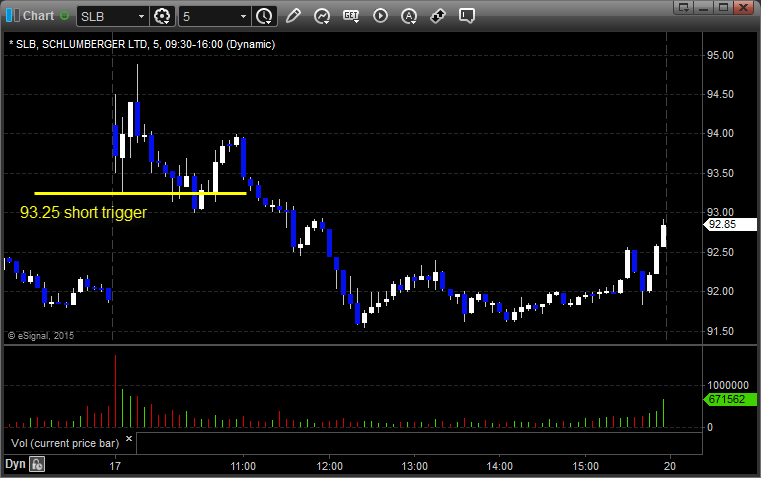Maximize the chart window
Viewport: 761px width, 478px height.
(723, 7)
